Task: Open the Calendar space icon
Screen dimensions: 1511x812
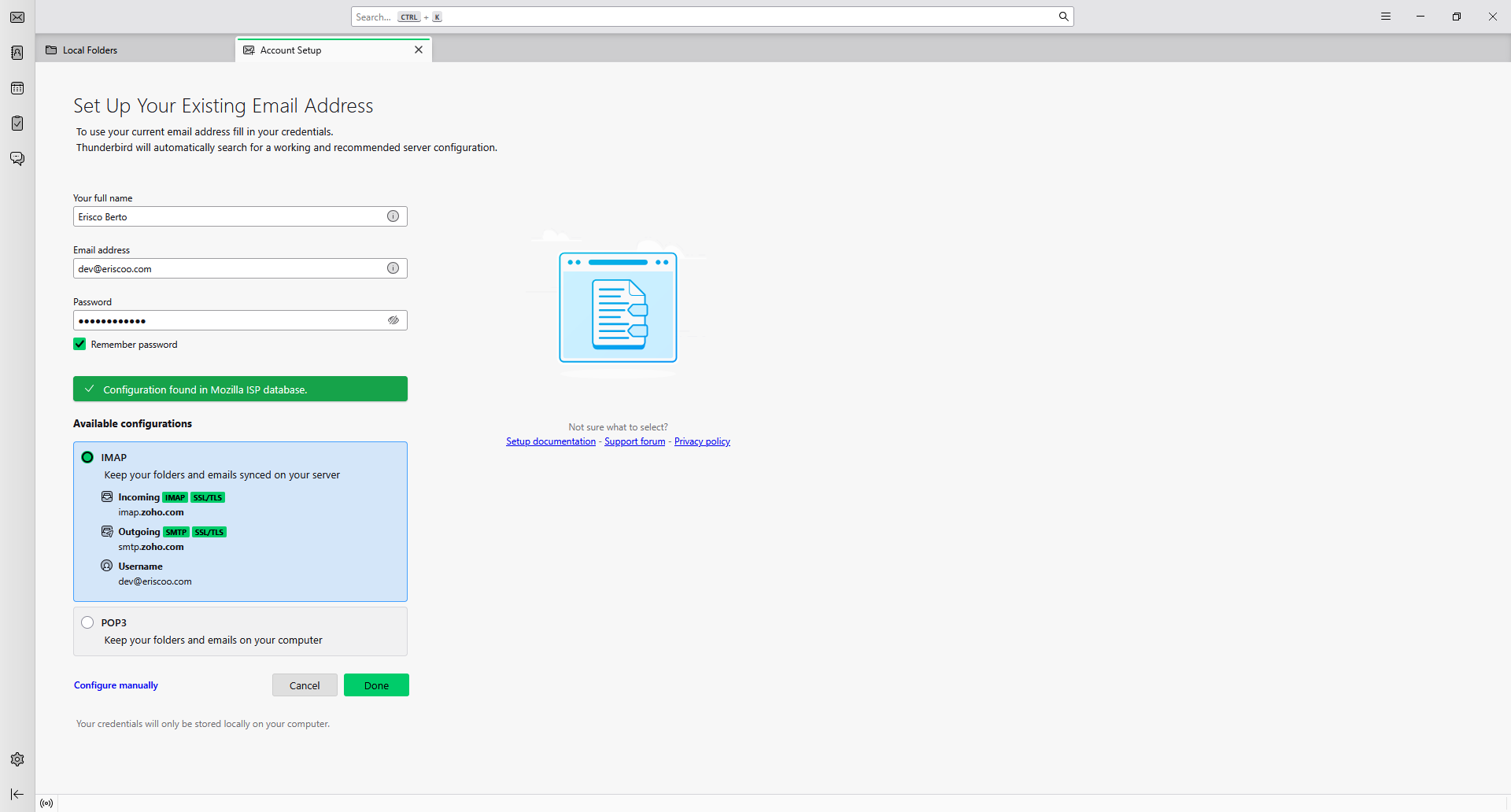Action: coord(17,88)
